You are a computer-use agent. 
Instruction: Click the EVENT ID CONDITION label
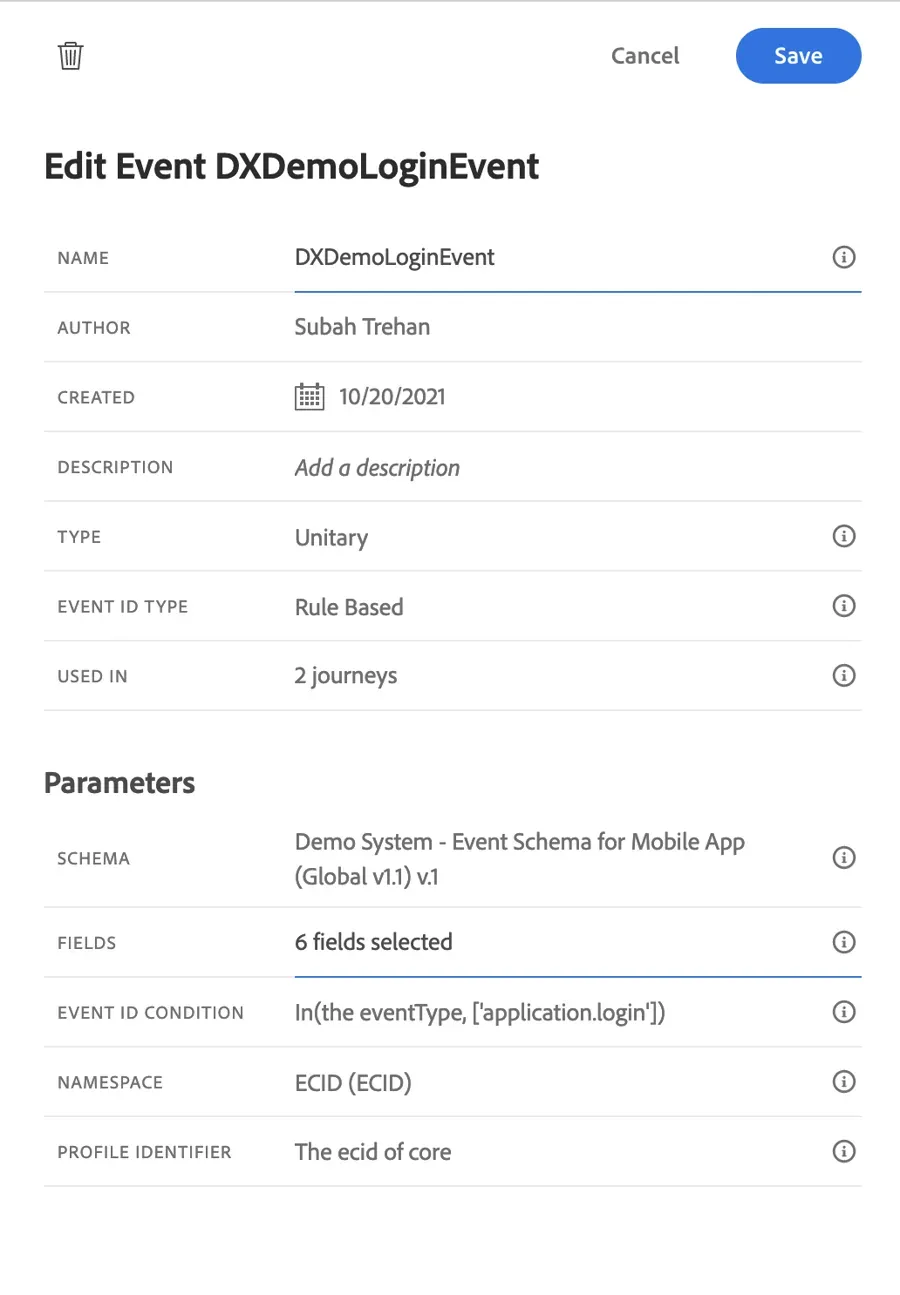tap(151, 1013)
